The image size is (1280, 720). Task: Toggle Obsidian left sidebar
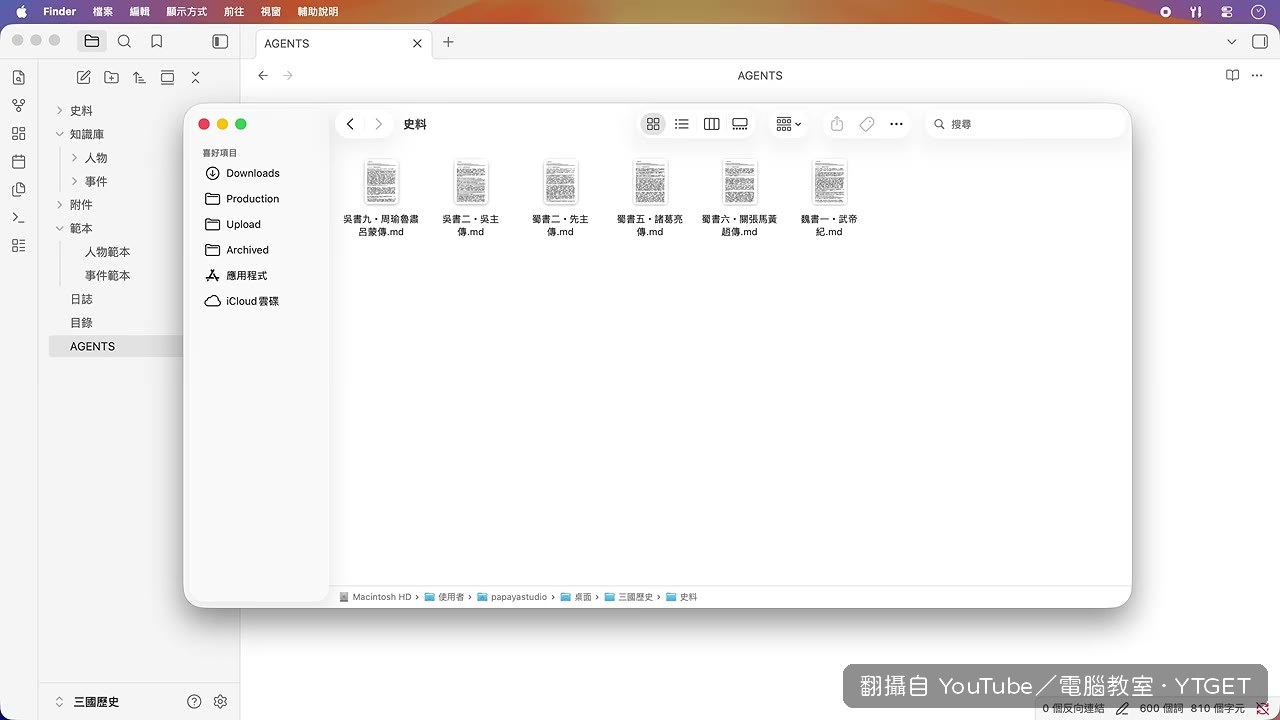coord(220,42)
